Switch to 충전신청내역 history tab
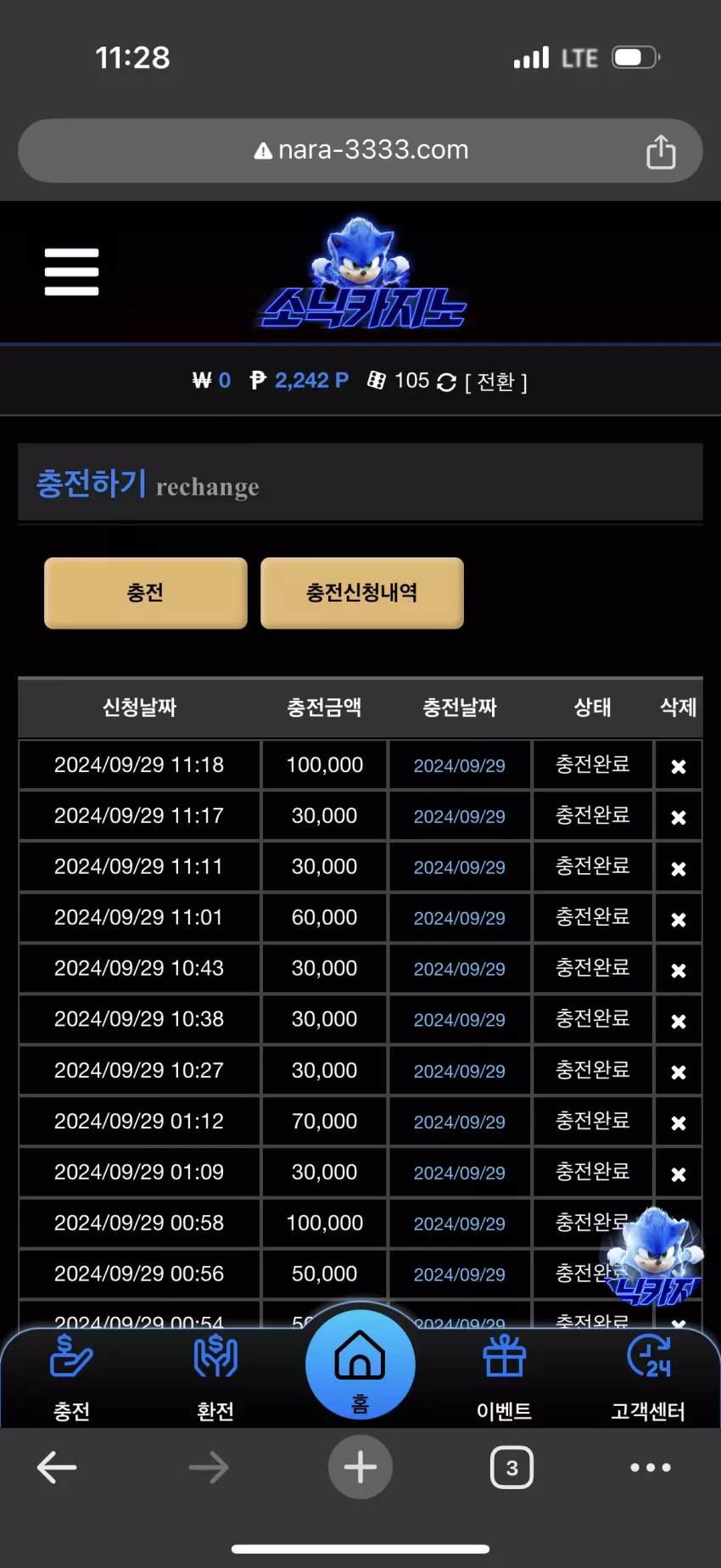The width and height of the screenshot is (721, 1568). pyautogui.click(x=362, y=593)
